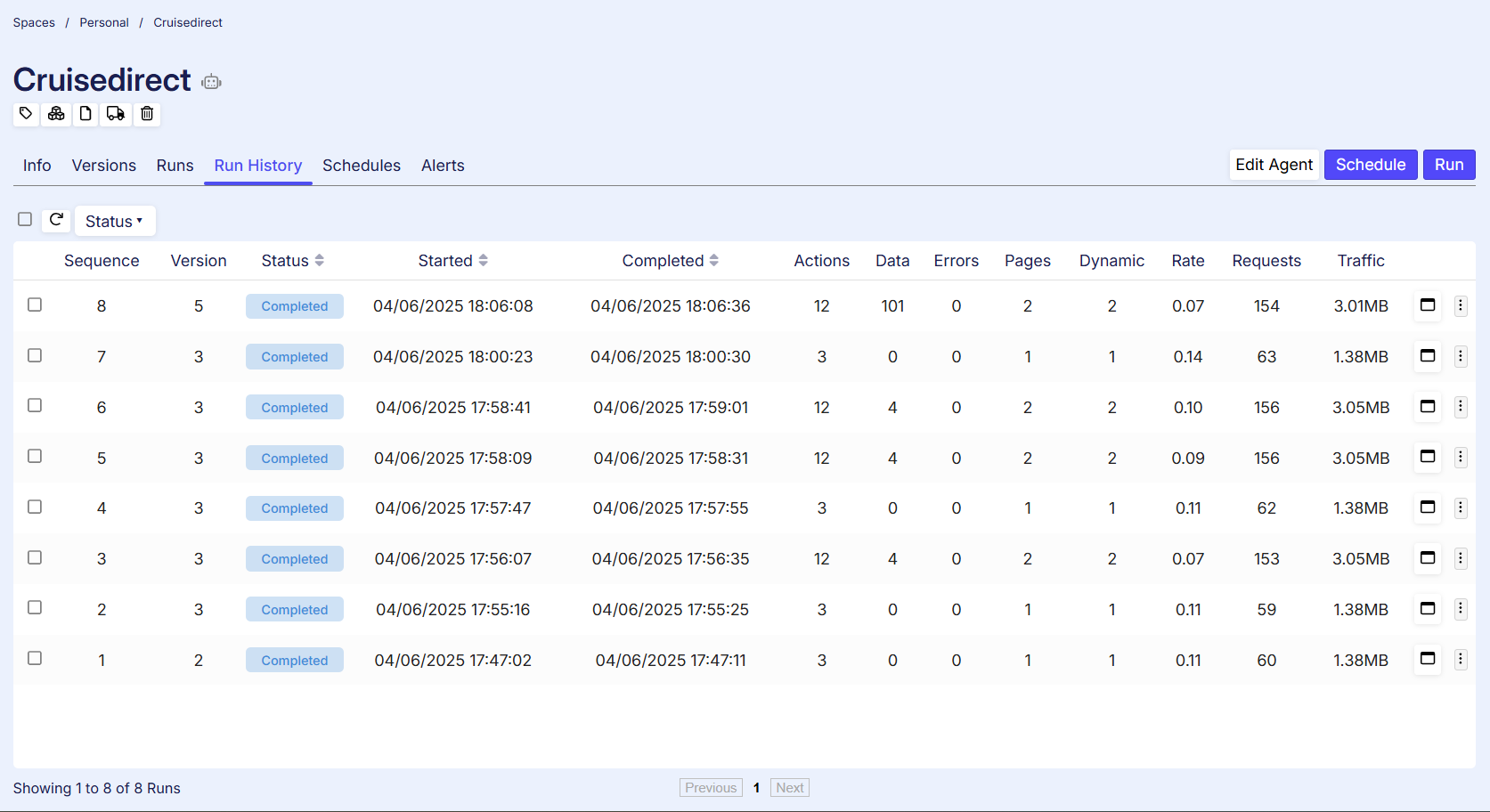The height and width of the screenshot is (812, 1490).
Task: Toggle the select-all runs checkbox
Action: pos(25,219)
